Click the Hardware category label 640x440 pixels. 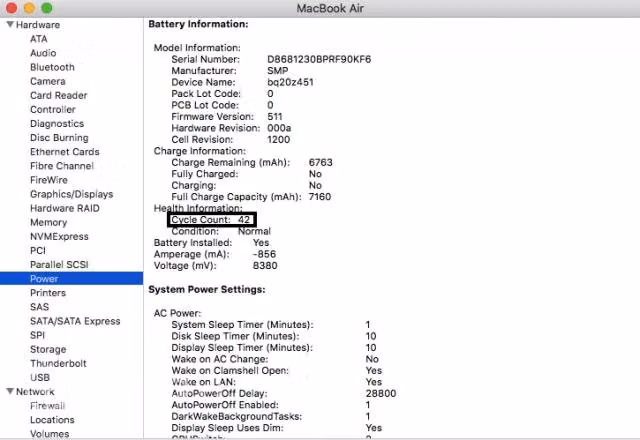pyautogui.click(x=38, y=25)
